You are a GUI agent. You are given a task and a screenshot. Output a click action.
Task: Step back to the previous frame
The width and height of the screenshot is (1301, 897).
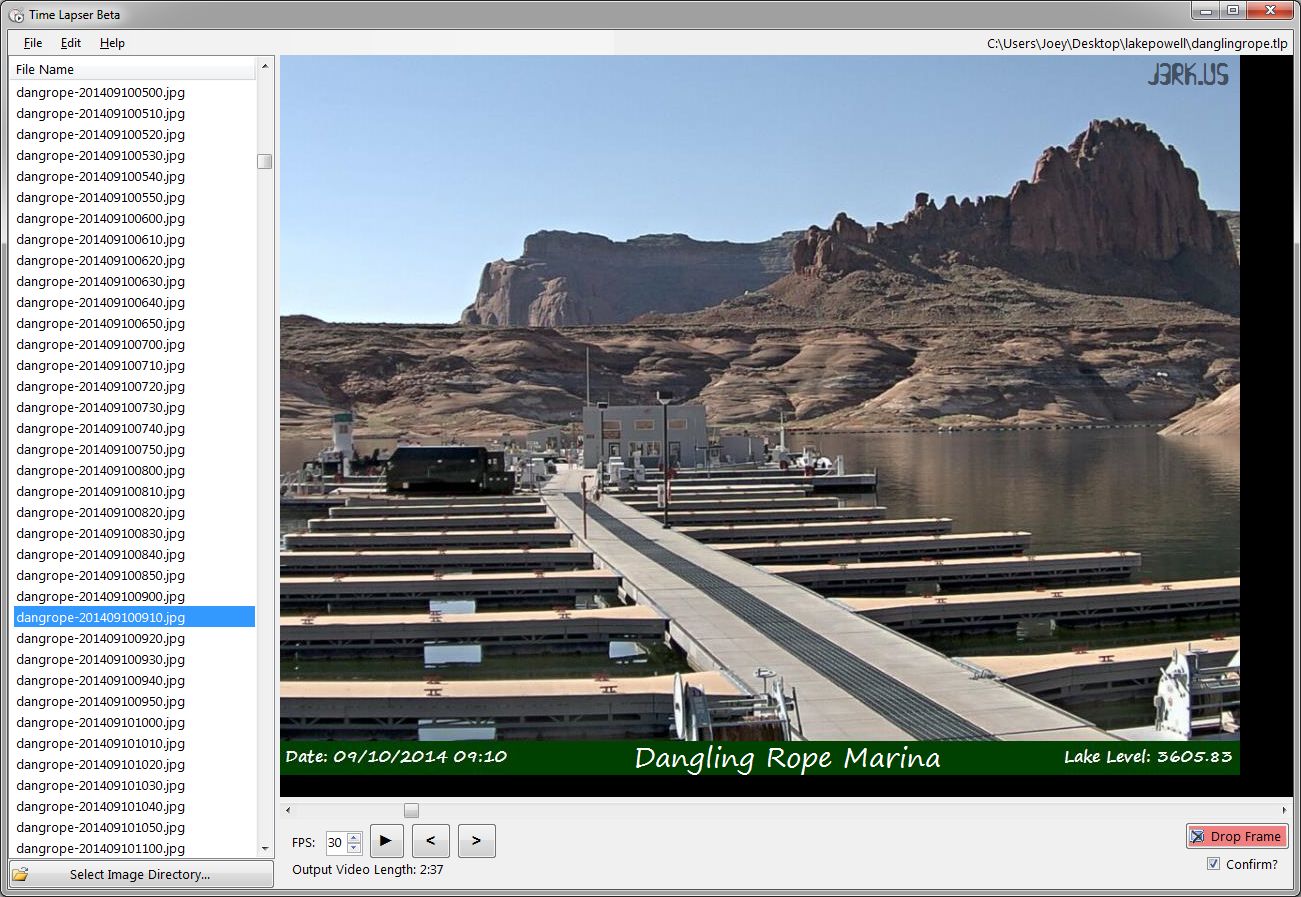(x=430, y=841)
